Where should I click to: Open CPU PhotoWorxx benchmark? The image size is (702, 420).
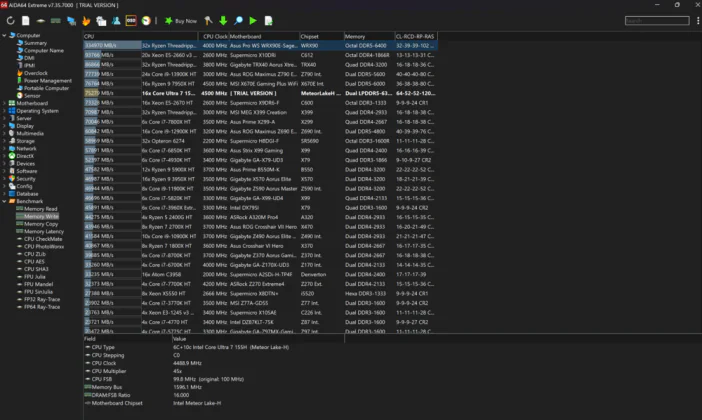pyautogui.click(x=43, y=246)
